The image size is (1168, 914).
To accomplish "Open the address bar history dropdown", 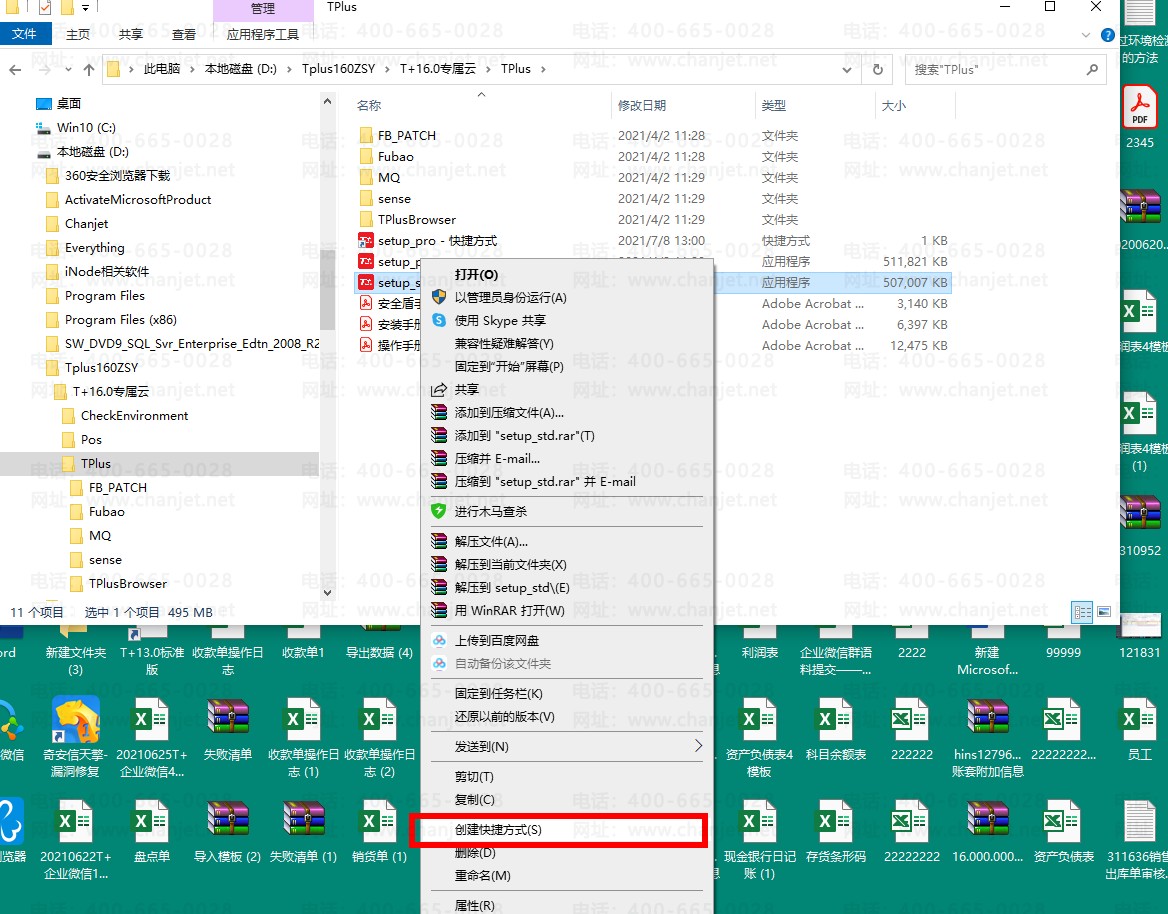I will (x=847, y=69).
